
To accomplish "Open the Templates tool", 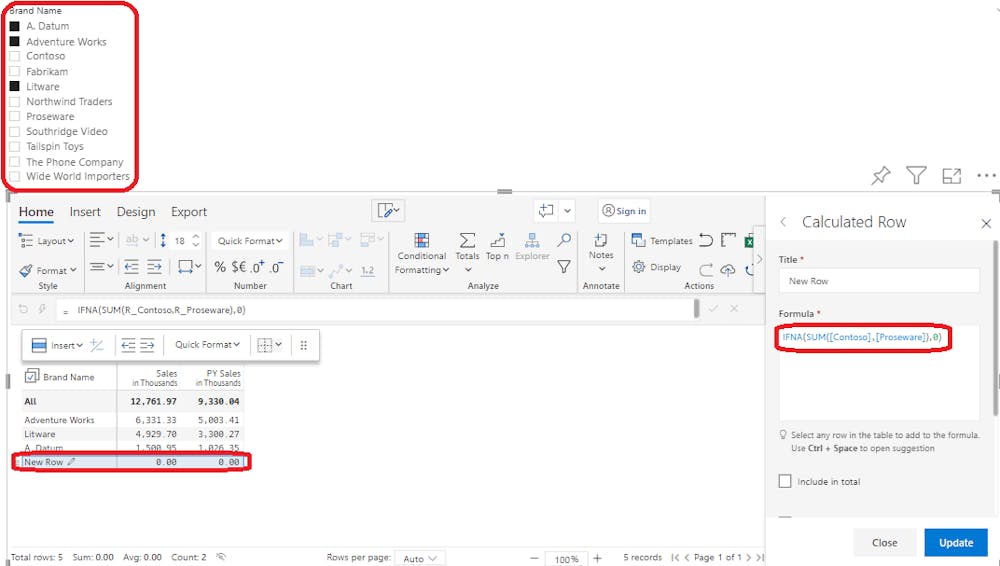I will [662, 241].
